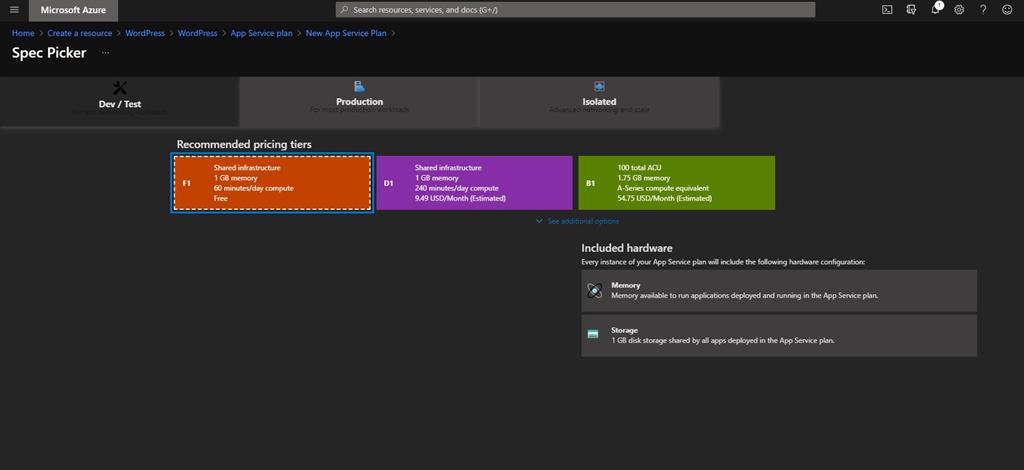Click the search magnifier icon
The image size is (1024, 470).
click(x=345, y=10)
